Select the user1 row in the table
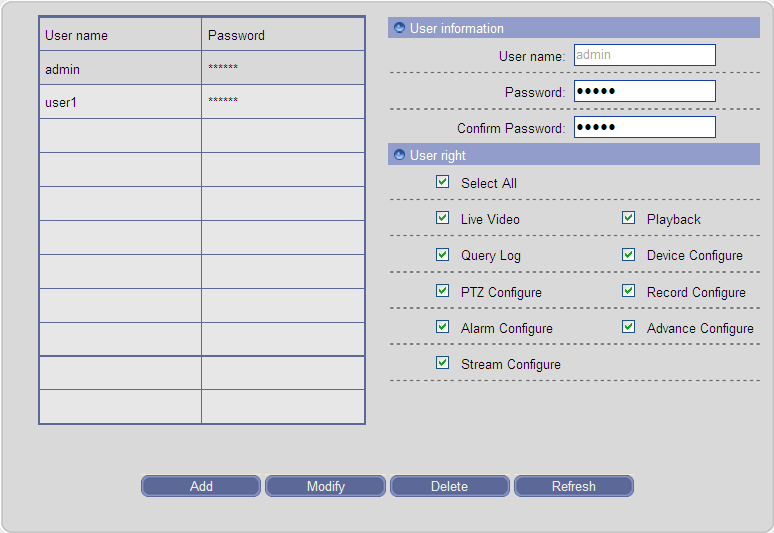The height and width of the screenshot is (533, 774). 202,102
